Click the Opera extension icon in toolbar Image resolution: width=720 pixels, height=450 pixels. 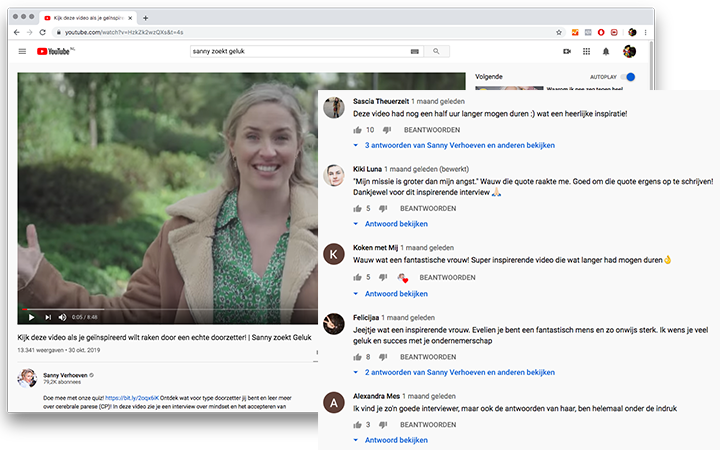[x=601, y=32]
